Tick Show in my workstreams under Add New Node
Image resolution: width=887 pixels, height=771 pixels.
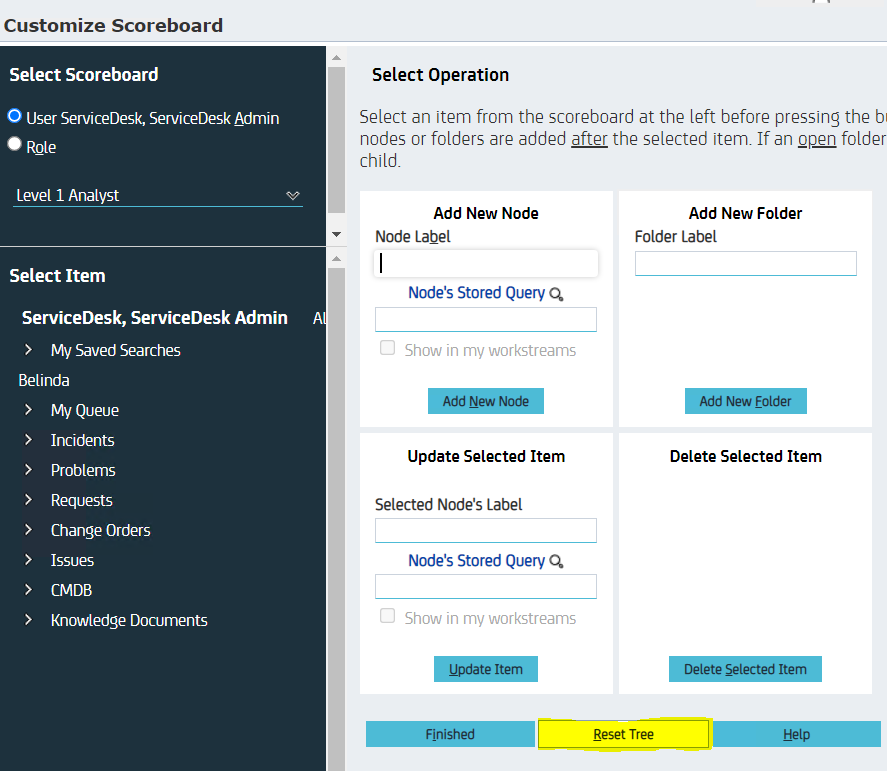click(x=387, y=348)
